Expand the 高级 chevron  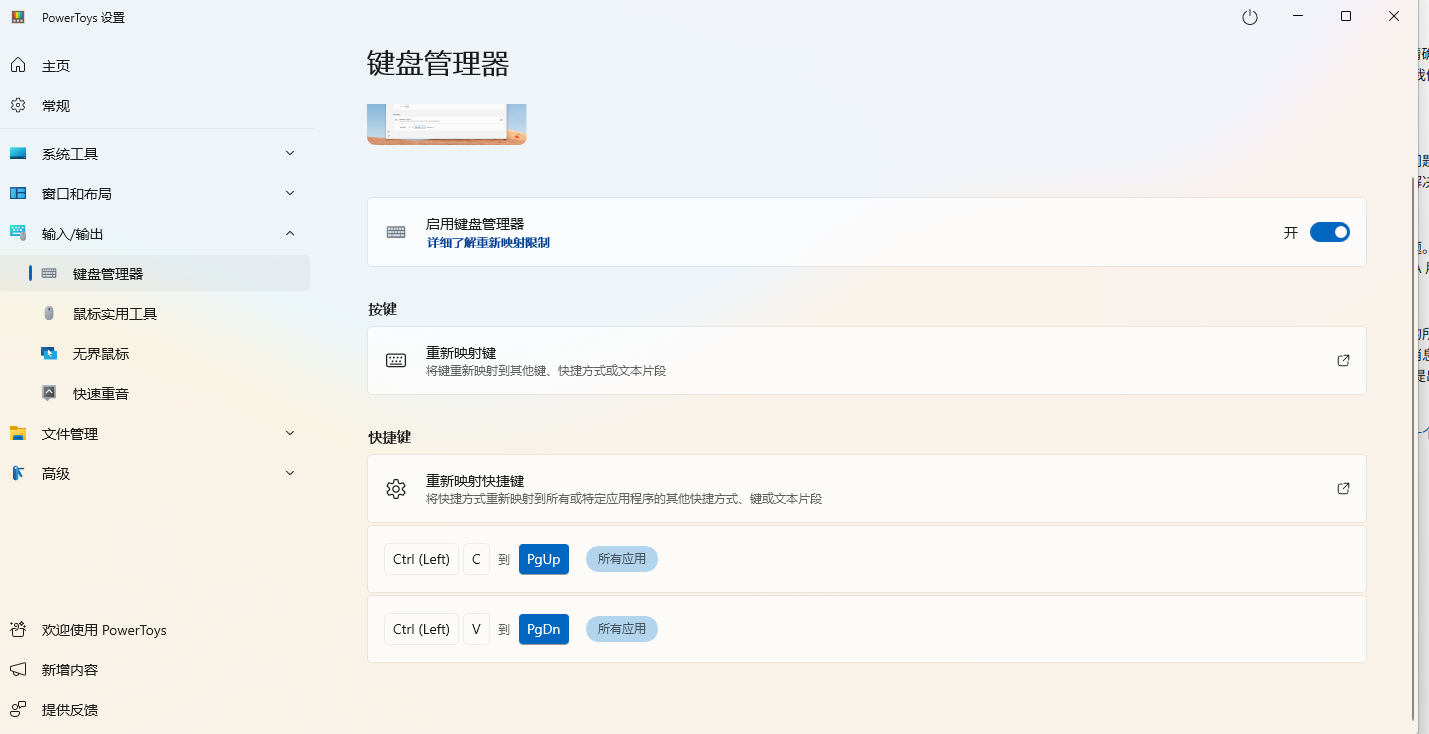pos(290,473)
